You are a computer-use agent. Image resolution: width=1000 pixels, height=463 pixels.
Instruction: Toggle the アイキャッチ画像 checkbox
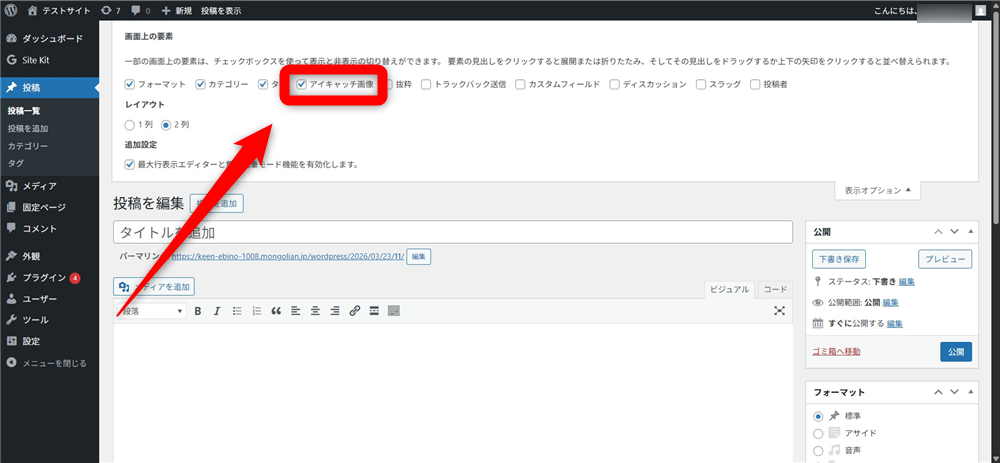[302, 84]
